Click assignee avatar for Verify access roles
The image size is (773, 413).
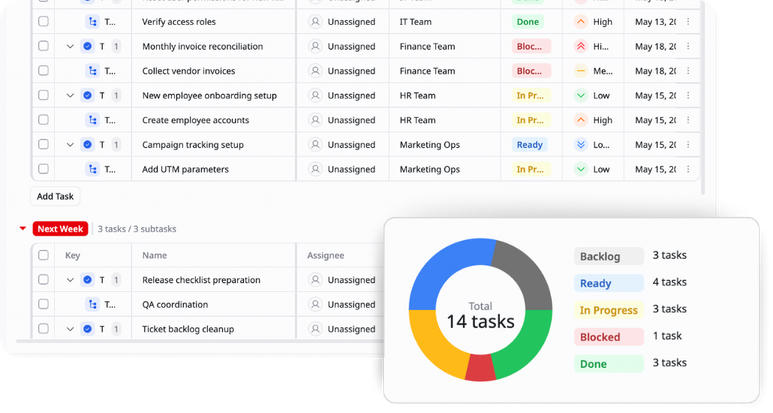click(315, 22)
